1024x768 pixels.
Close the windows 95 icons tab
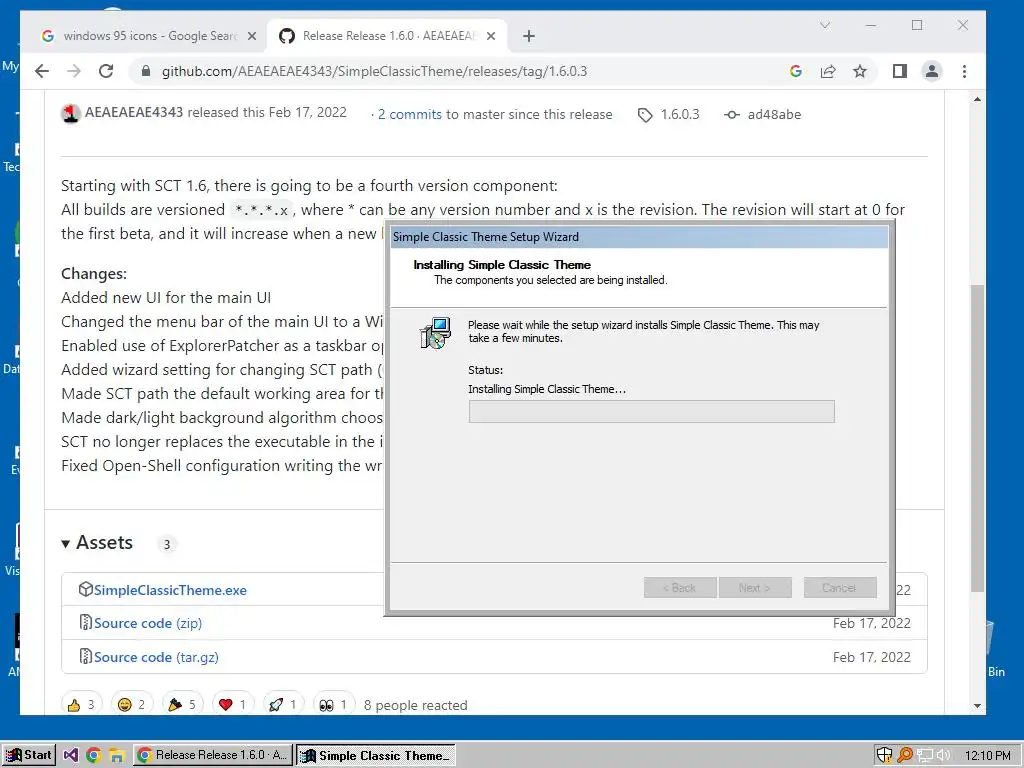tap(251, 37)
